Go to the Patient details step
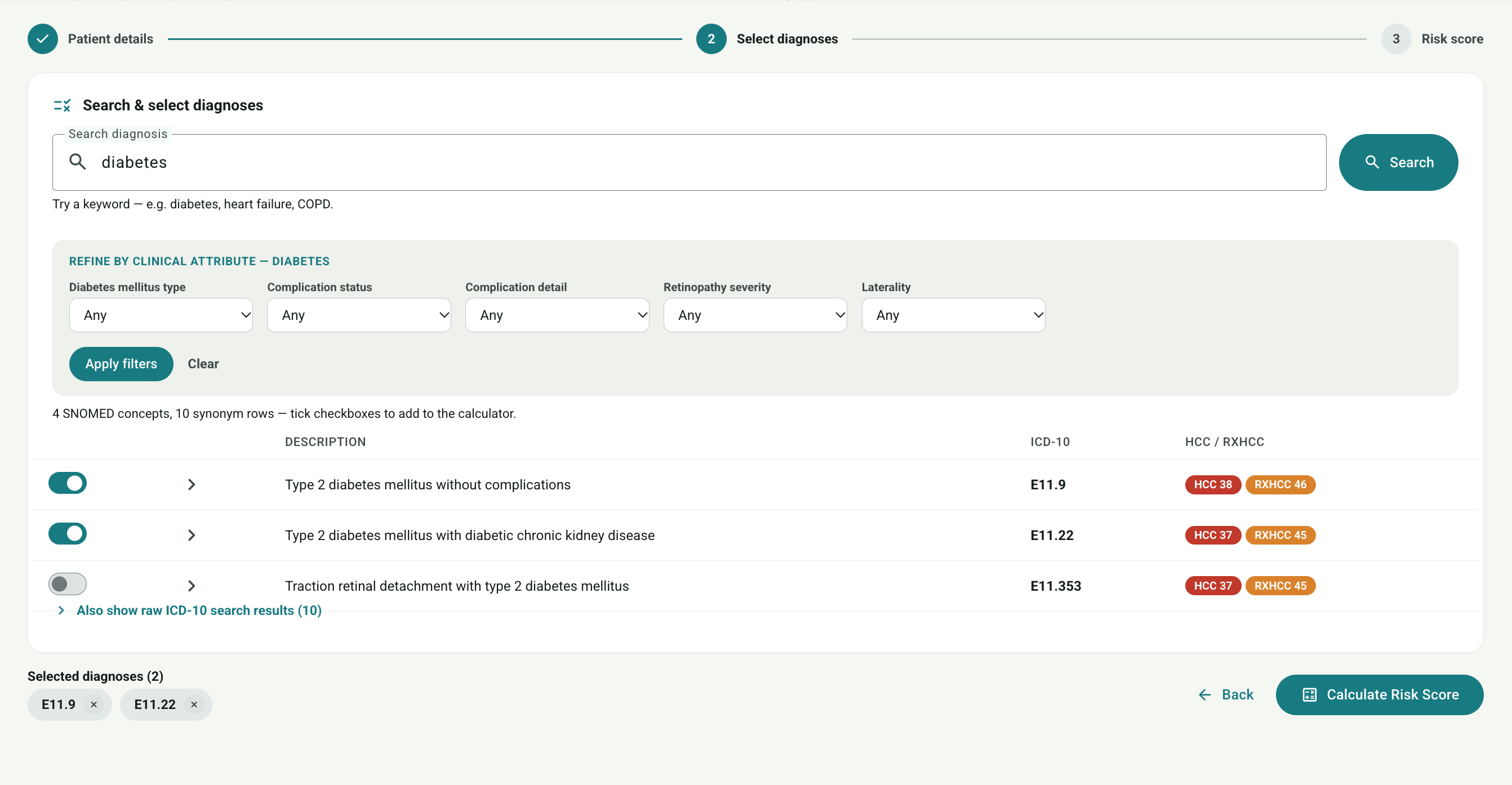Viewport: 1512px width, 785px height. 110,39
